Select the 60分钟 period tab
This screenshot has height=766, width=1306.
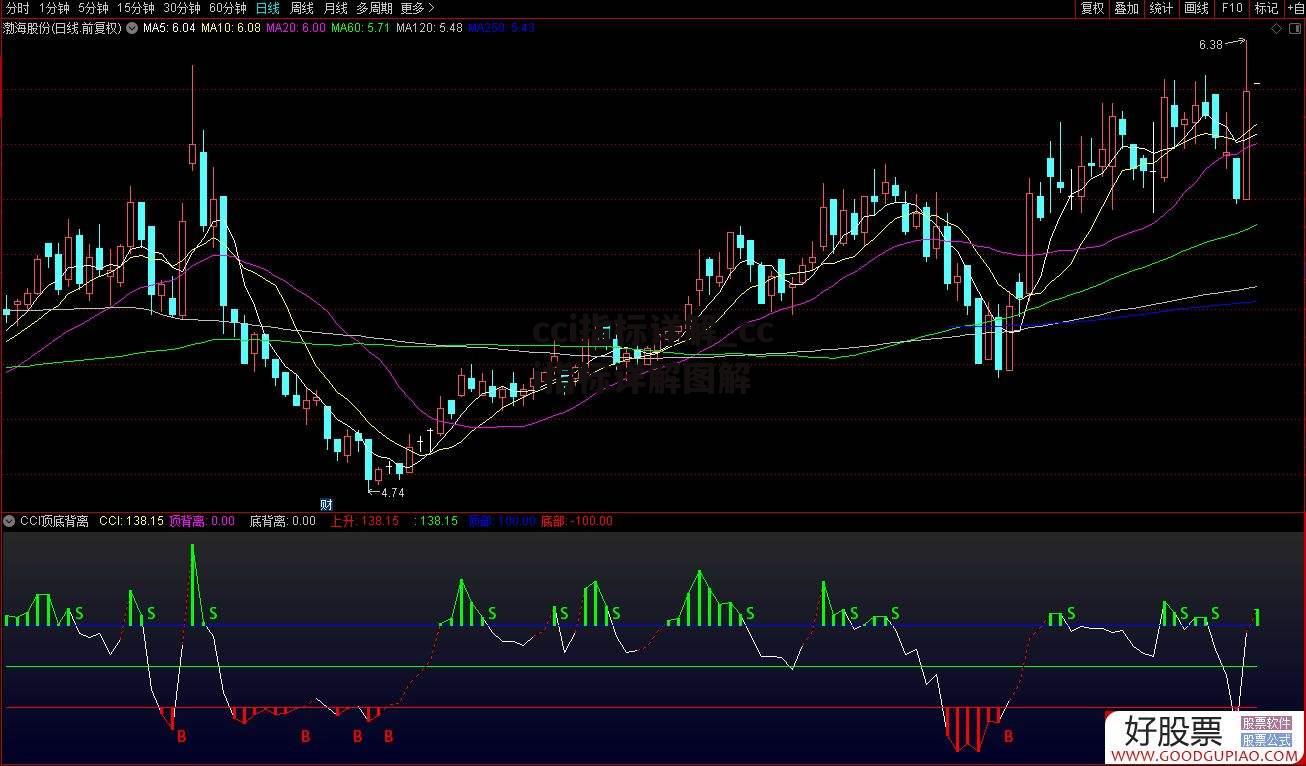[x=228, y=8]
